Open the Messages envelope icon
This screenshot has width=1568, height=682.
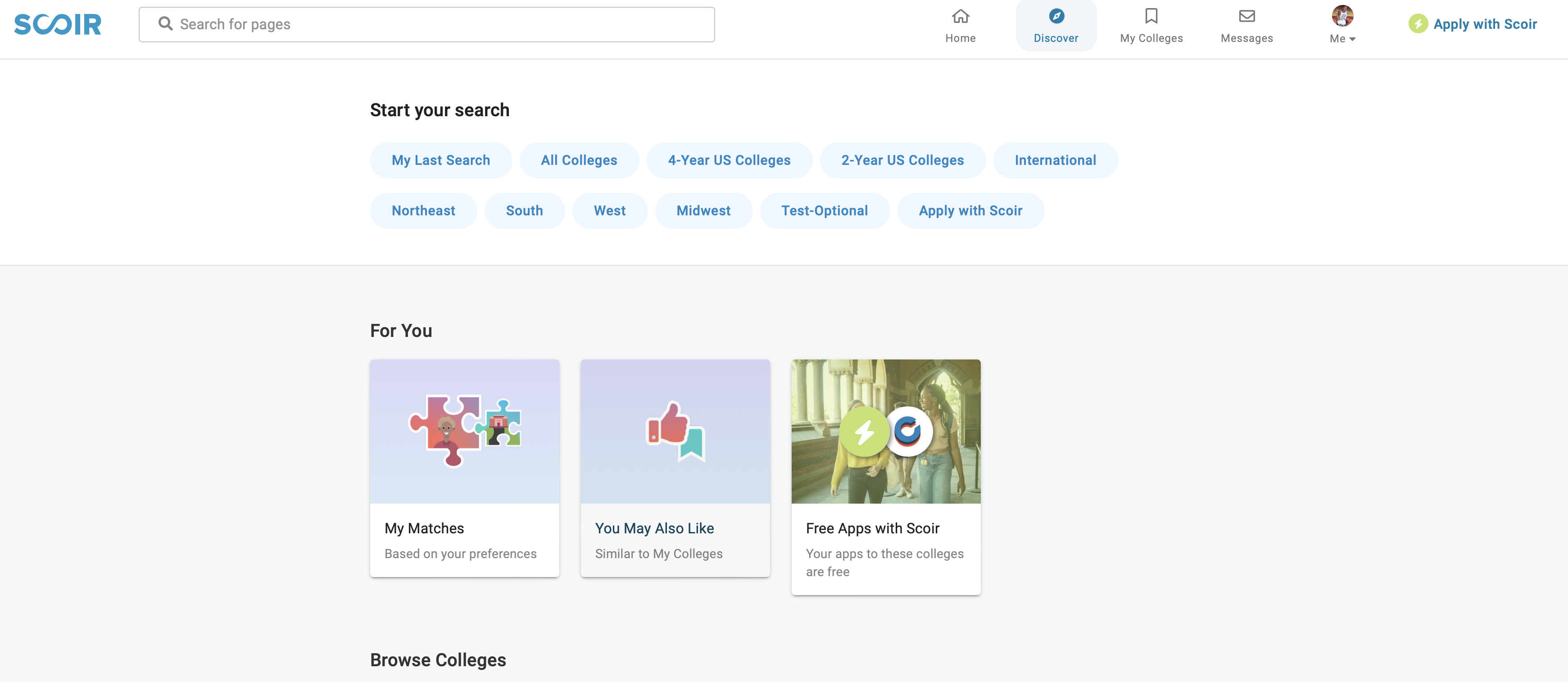[x=1246, y=16]
